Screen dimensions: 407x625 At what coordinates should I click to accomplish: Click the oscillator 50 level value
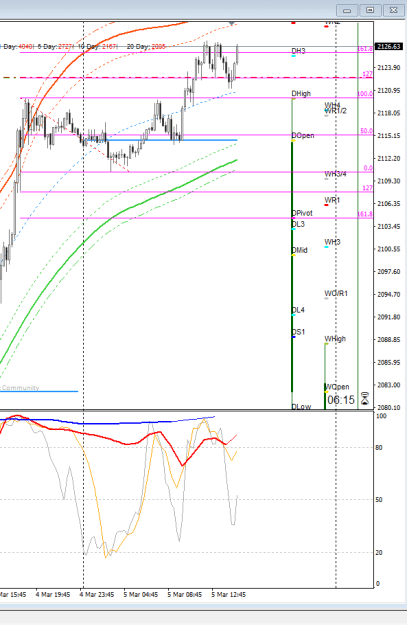coord(379,500)
